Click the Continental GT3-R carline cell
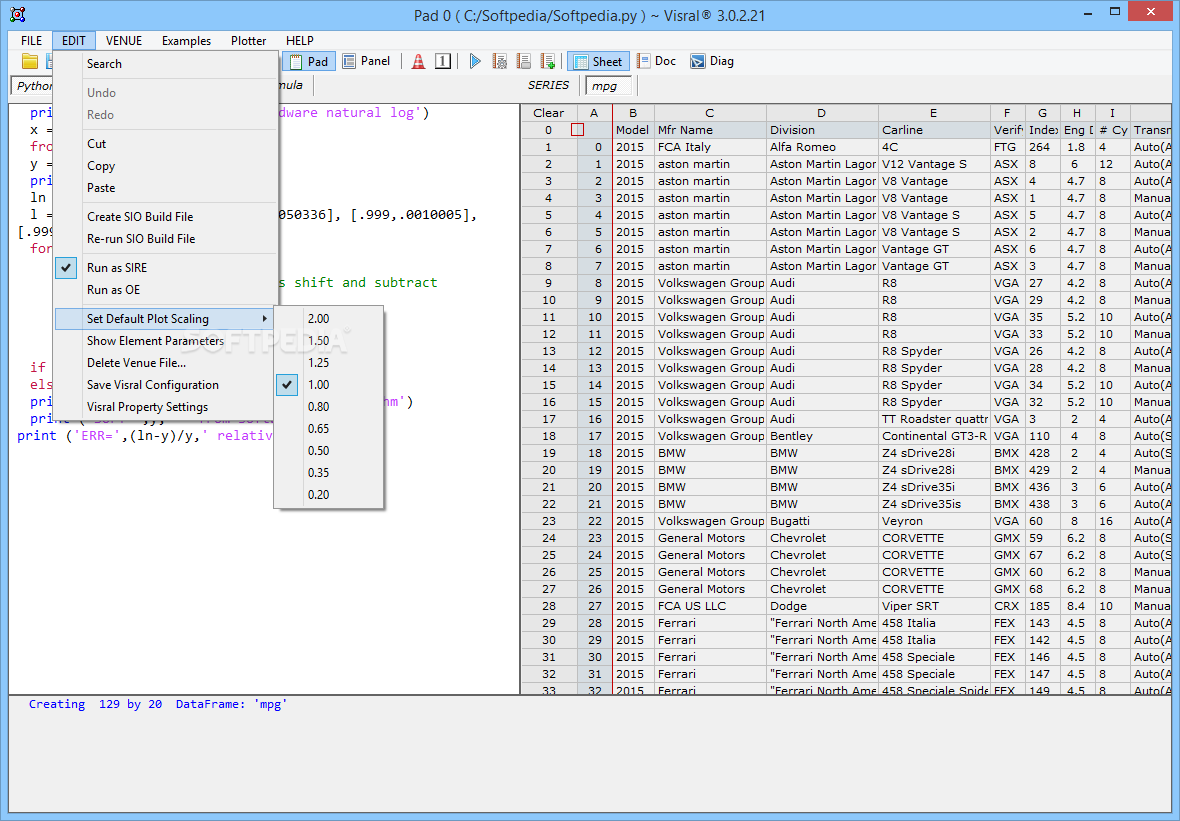Screen dimensions: 1180x821 click(934, 436)
